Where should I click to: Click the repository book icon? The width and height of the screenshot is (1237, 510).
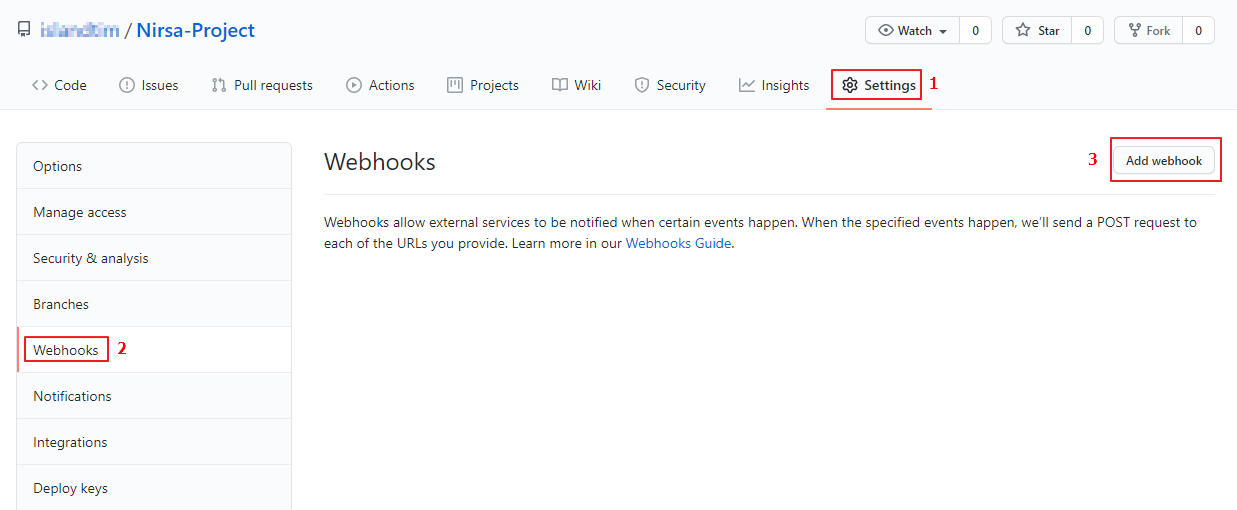[x=24, y=30]
